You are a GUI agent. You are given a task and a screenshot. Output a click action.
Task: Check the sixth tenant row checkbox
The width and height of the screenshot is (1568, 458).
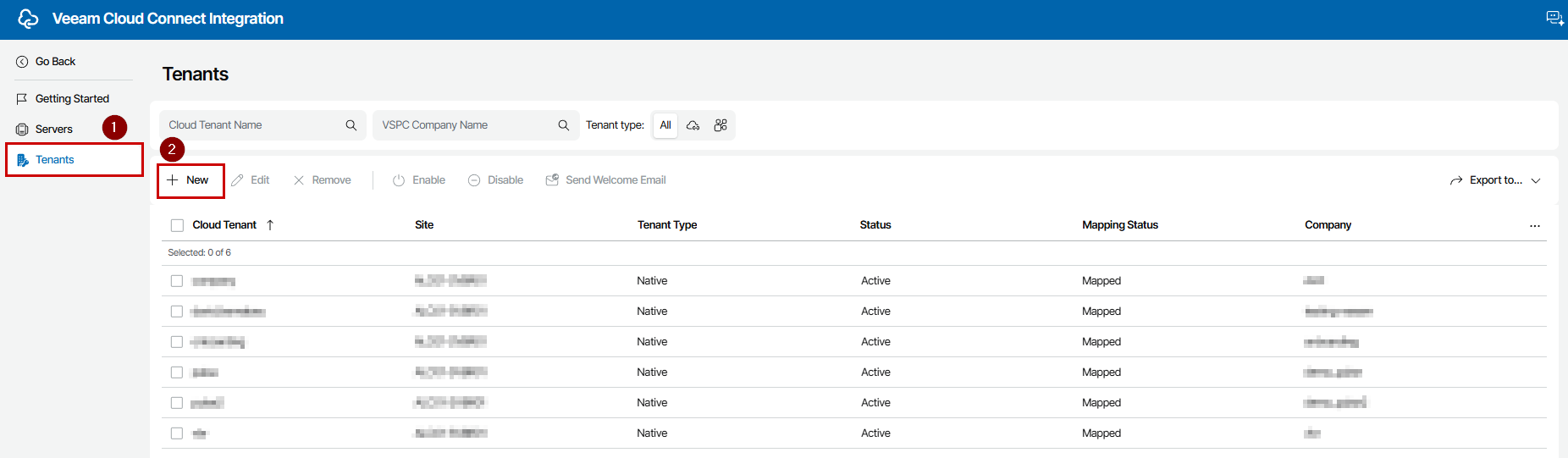[177, 433]
